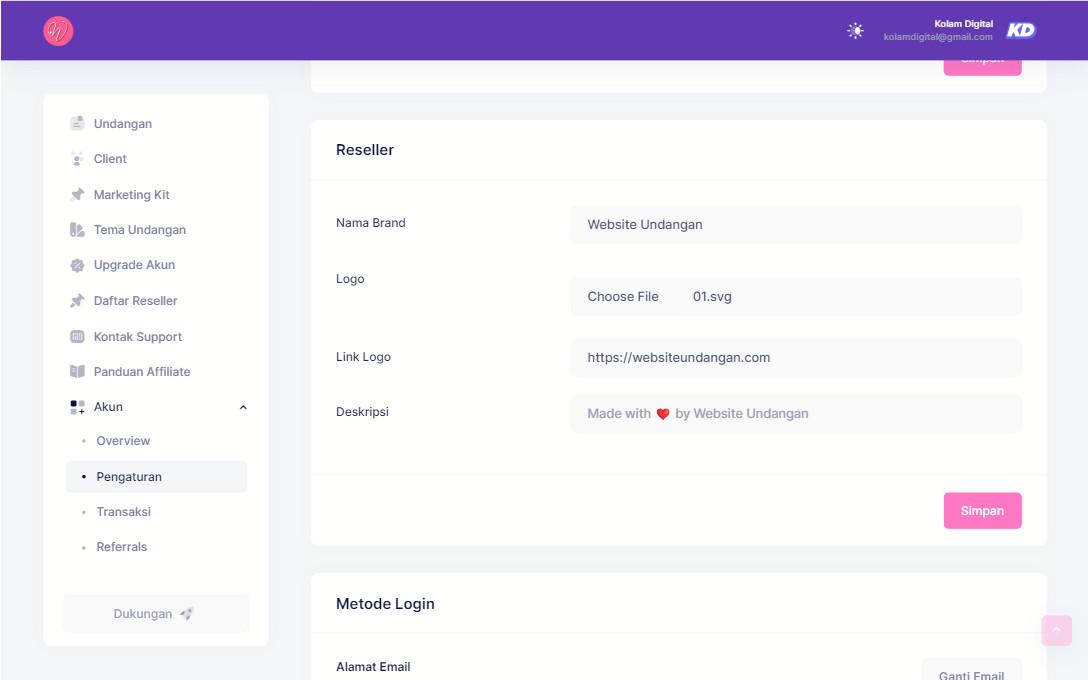Click the Client people icon

click(77, 159)
